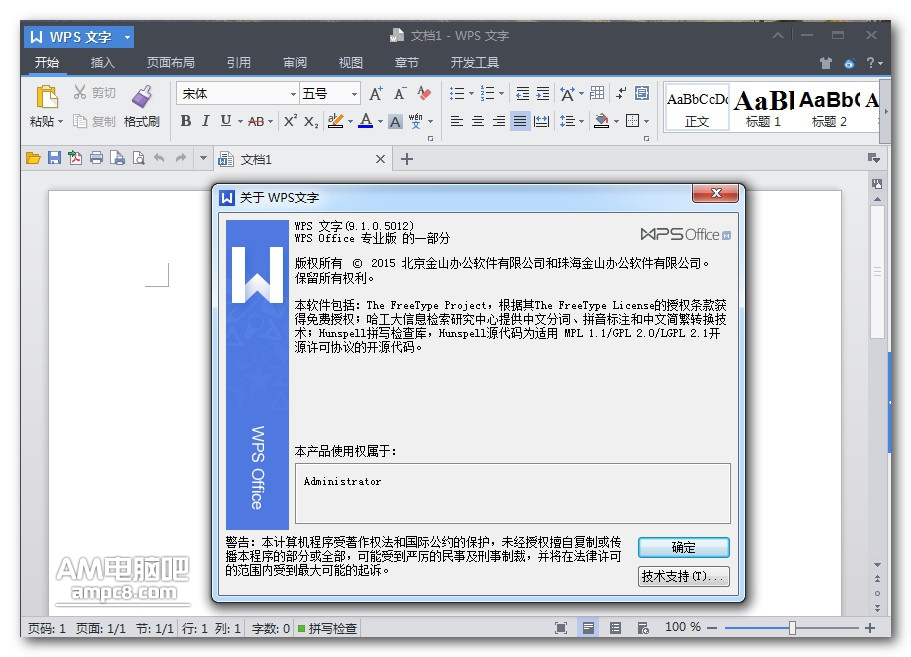Open the underline style dropdown arrow
Screen dimensions: 911x657
click(240, 121)
